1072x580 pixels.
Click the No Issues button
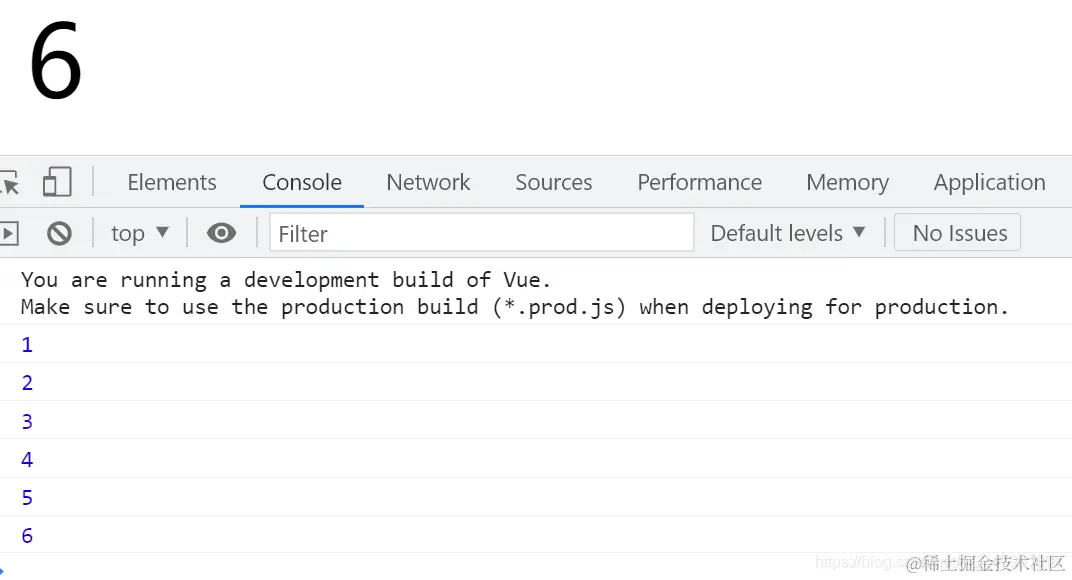[958, 233]
